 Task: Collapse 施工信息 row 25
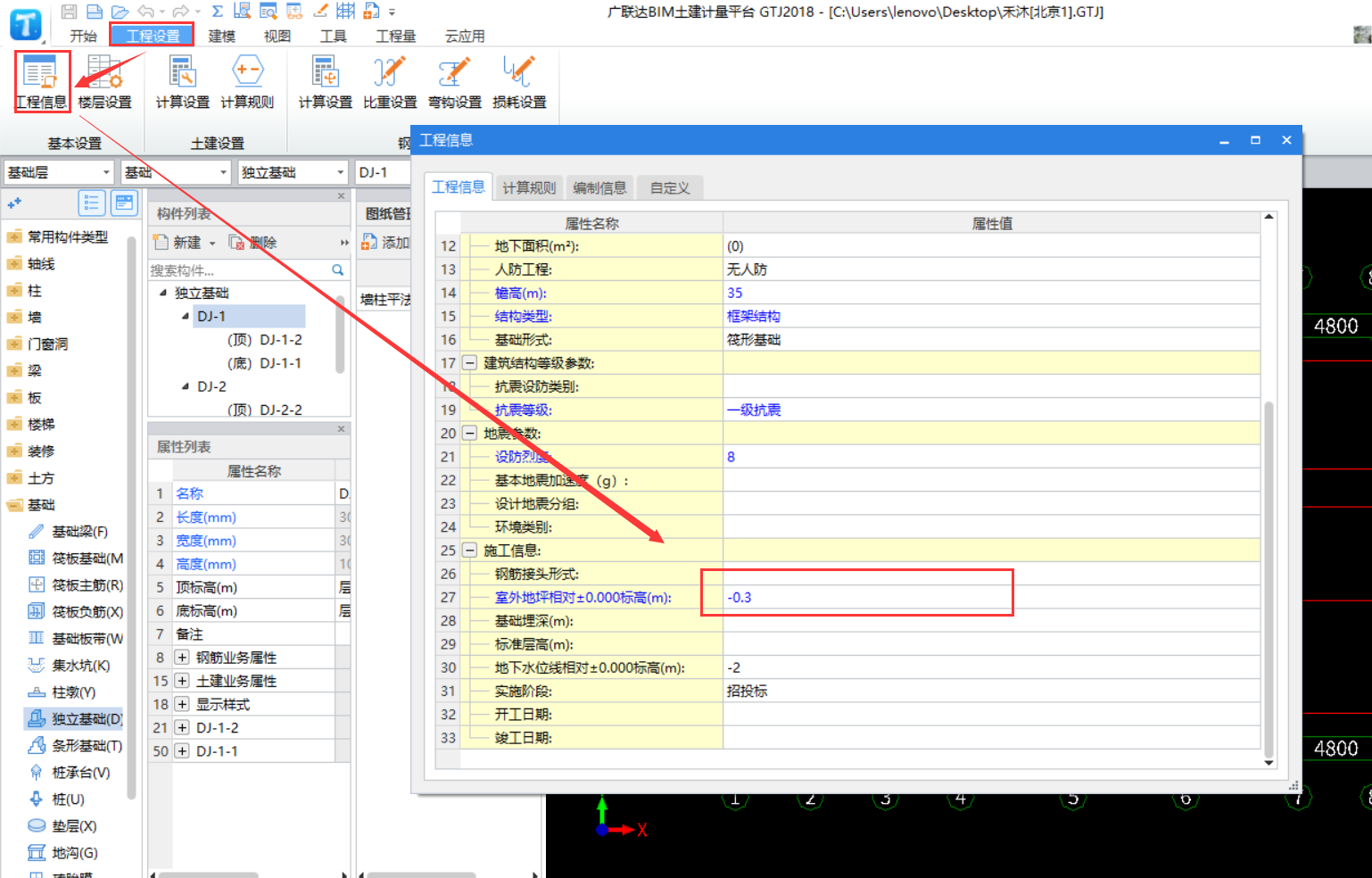coord(469,551)
